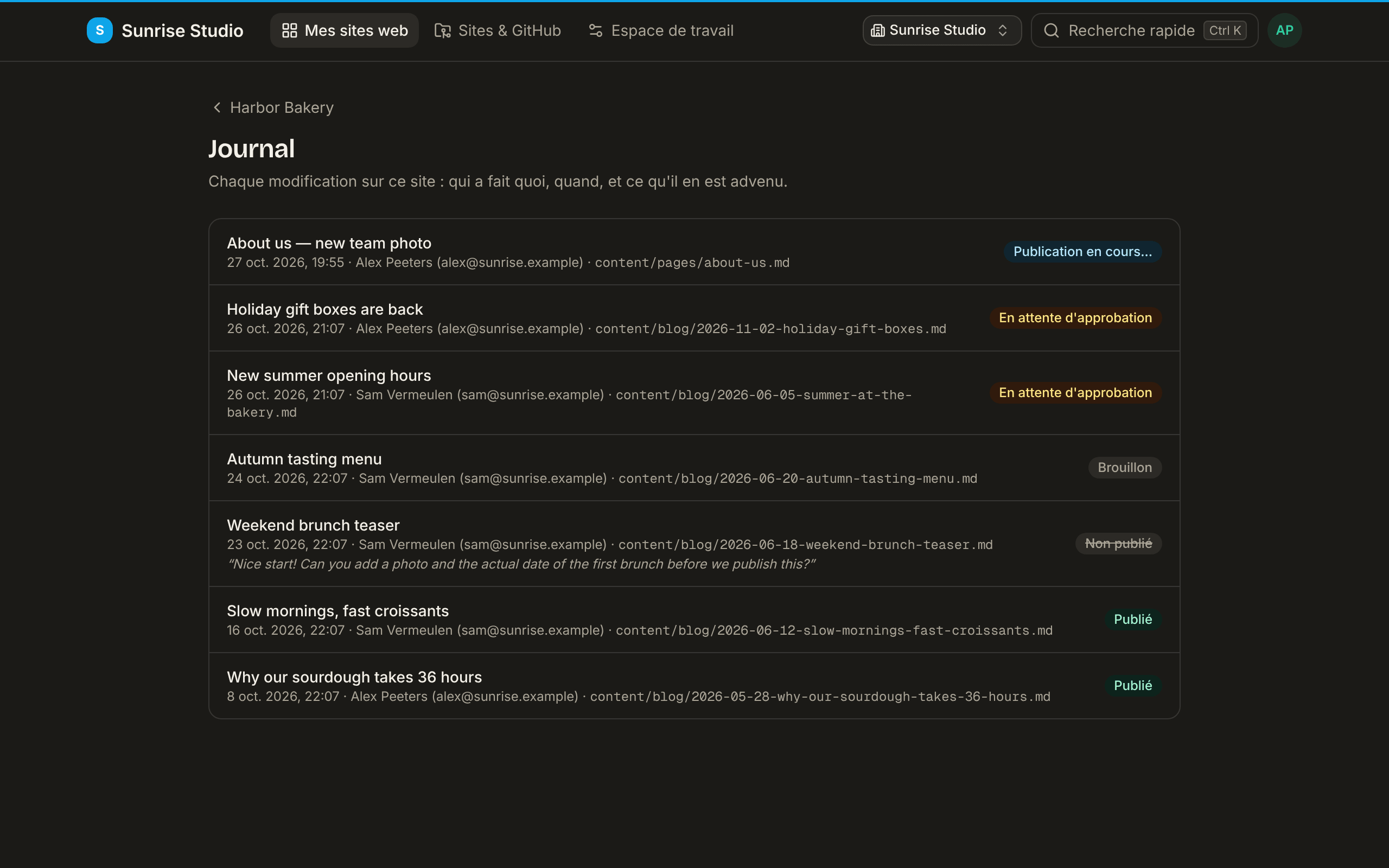
Task: Open the Autumn tasting menu entry
Action: [x=694, y=468]
